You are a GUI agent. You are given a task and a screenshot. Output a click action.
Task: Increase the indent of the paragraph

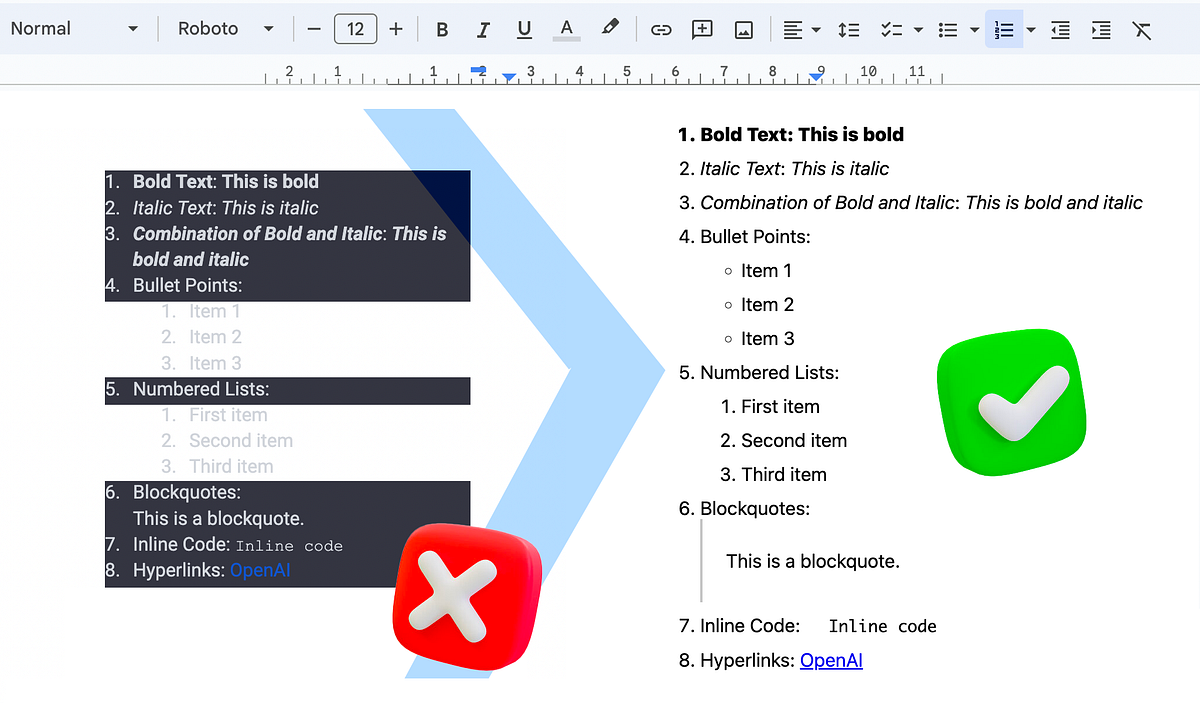point(1101,29)
